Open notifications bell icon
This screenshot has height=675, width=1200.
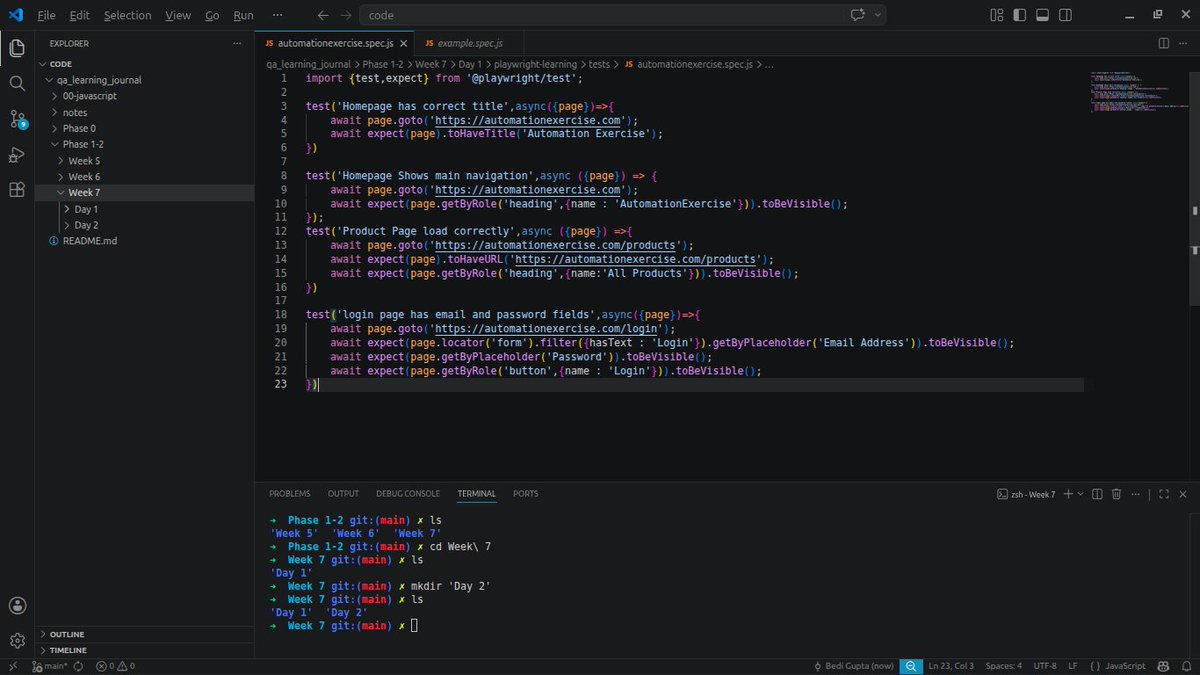[x=1185, y=666]
